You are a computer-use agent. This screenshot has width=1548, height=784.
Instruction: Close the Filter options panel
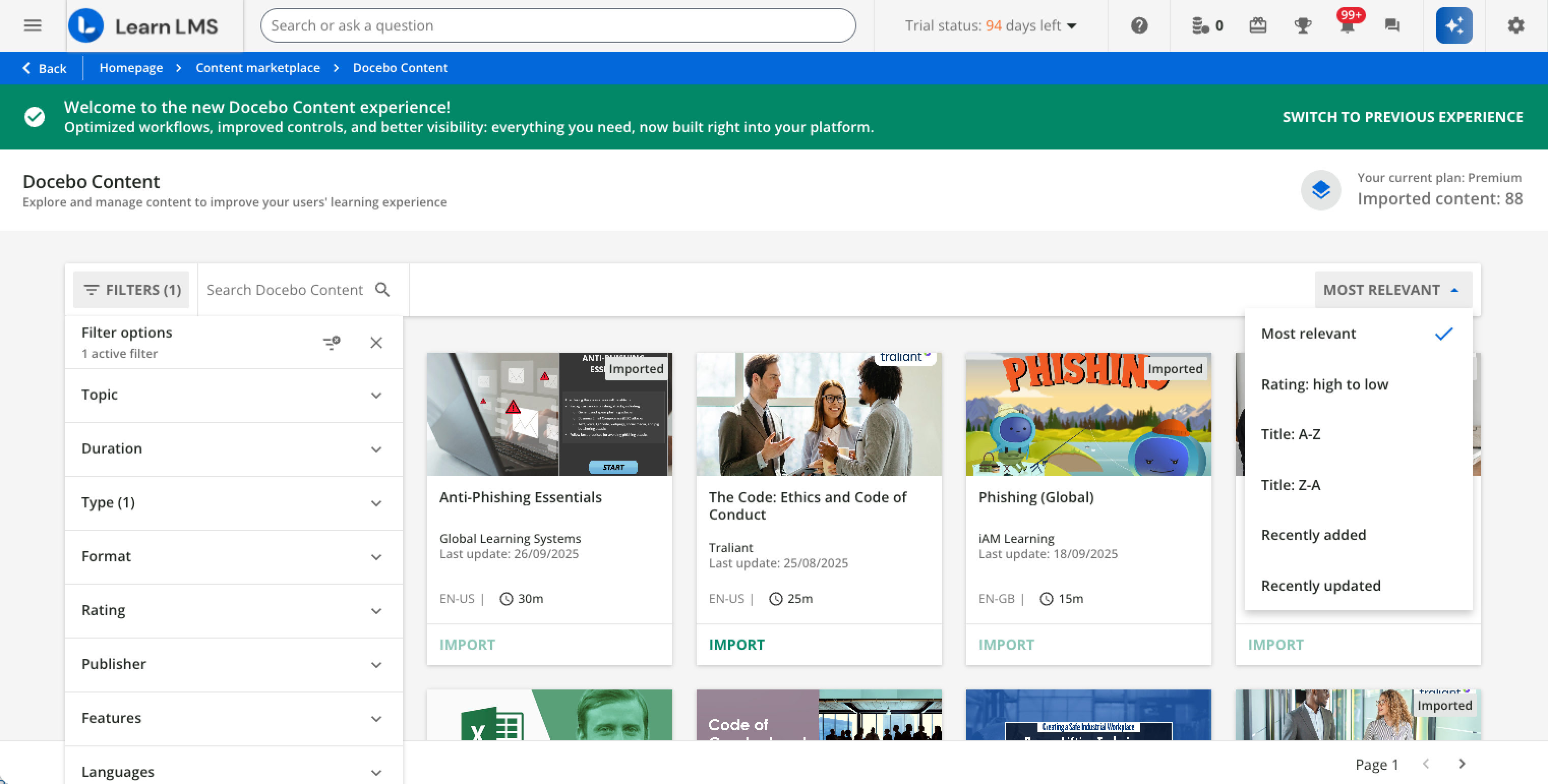[x=376, y=343]
